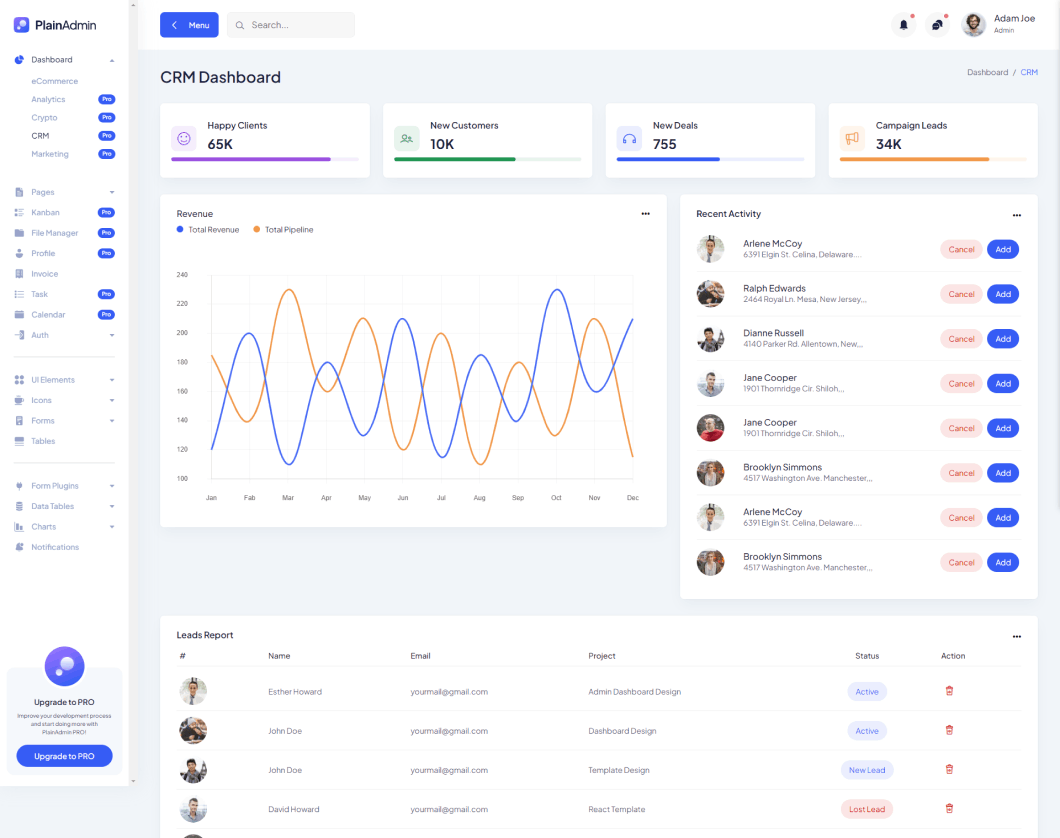This screenshot has height=838, width=1060.
Task: Open eCommerce dashboard from sidebar
Action: (x=54, y=81)
